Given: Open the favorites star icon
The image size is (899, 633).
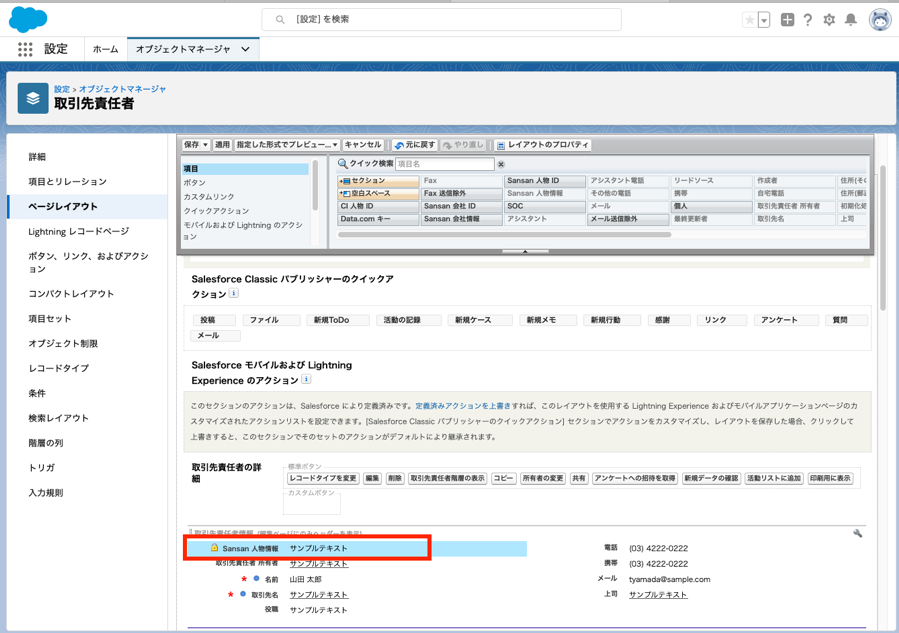Looking at the screenshot, I should tap(750, 20).
